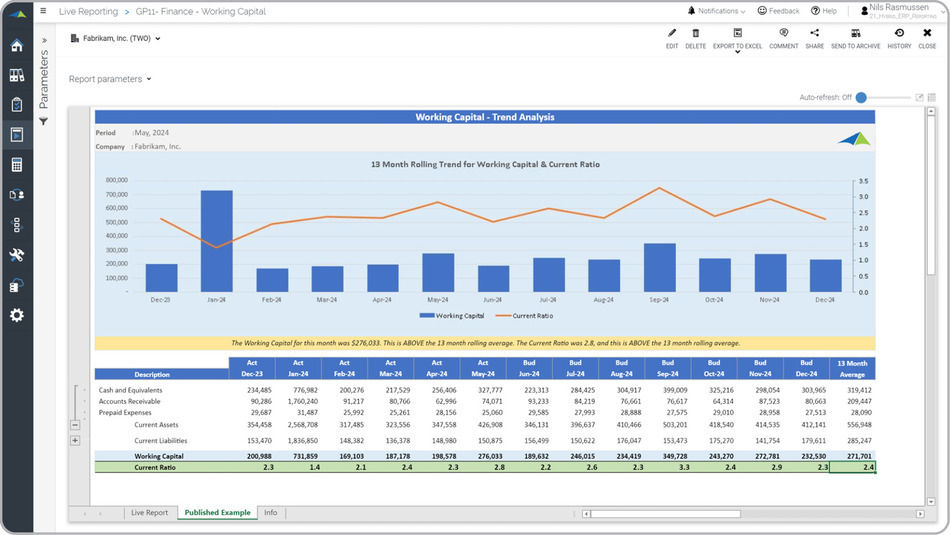The width and height of the screenshot is (950, 535).
Task: Expand the Current Liabilities row group
Action: tap(75, 440)
